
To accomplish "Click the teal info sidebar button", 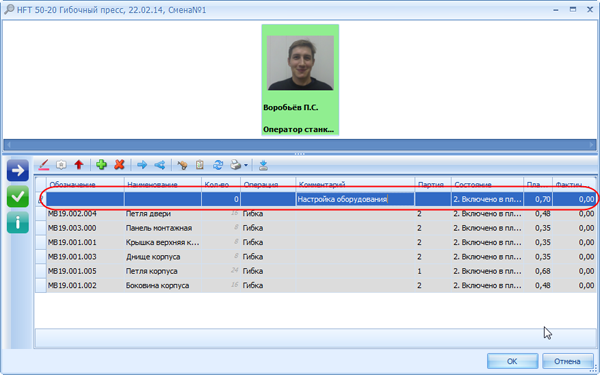I will [18, 222].
